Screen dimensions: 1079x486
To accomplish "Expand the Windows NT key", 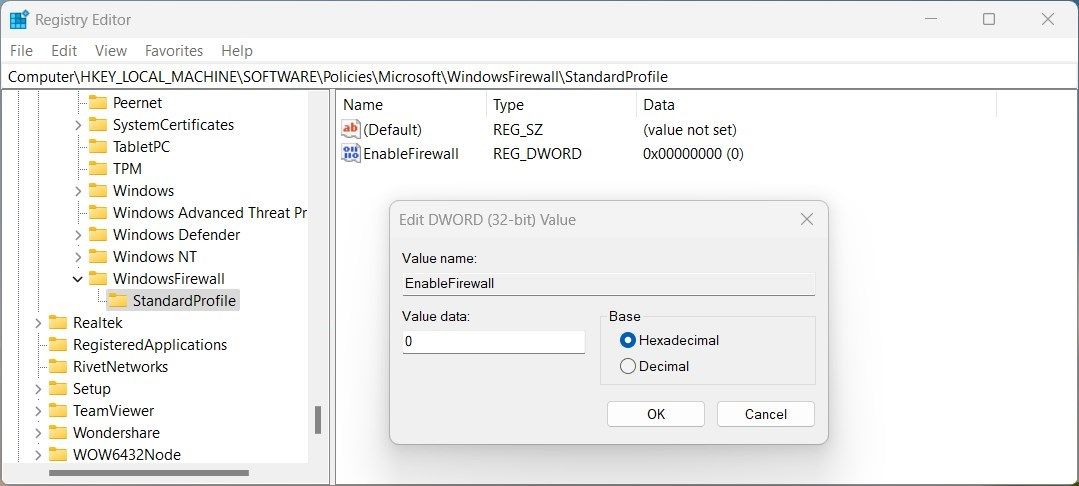I will pos(78,257).
